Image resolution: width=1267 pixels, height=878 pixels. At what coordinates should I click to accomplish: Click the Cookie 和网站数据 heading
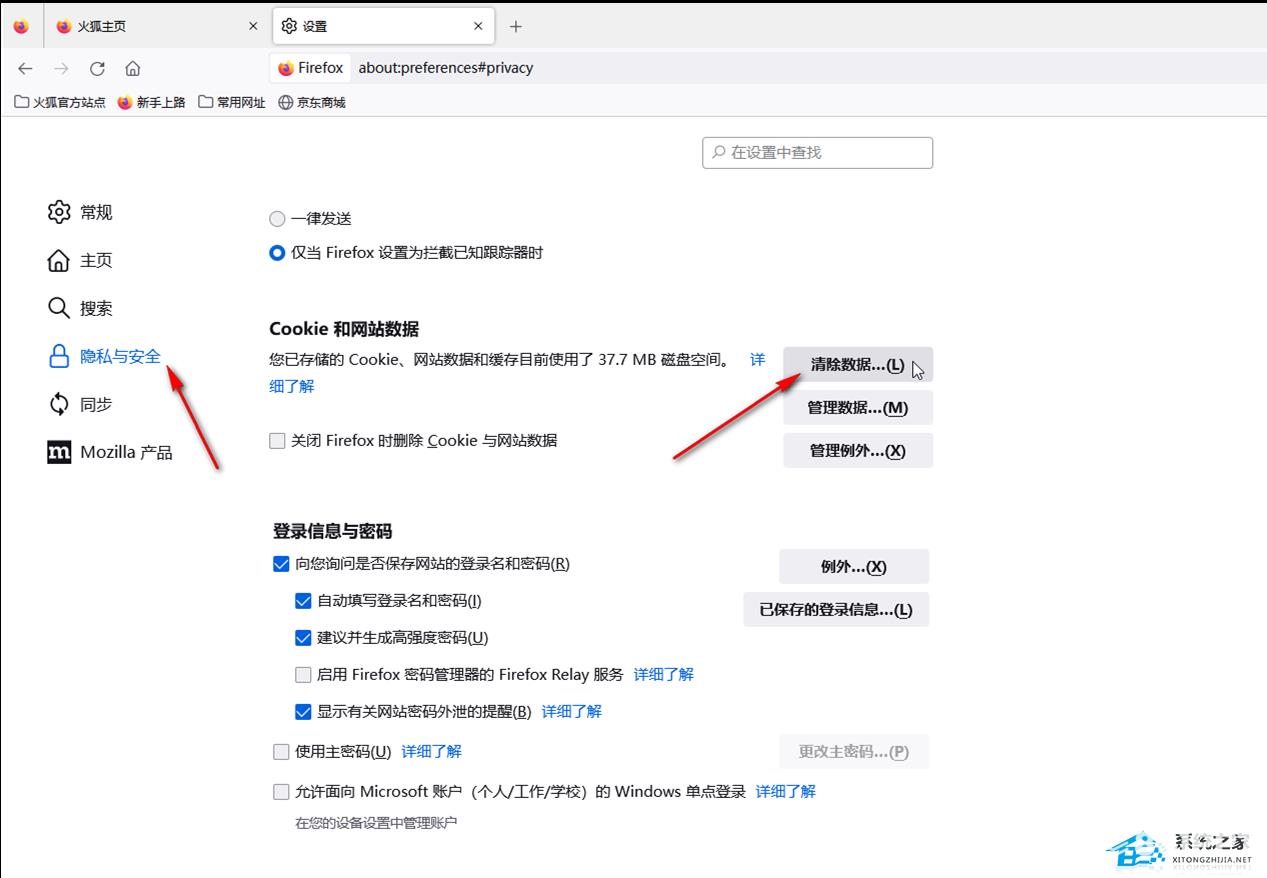coord(344,329)
